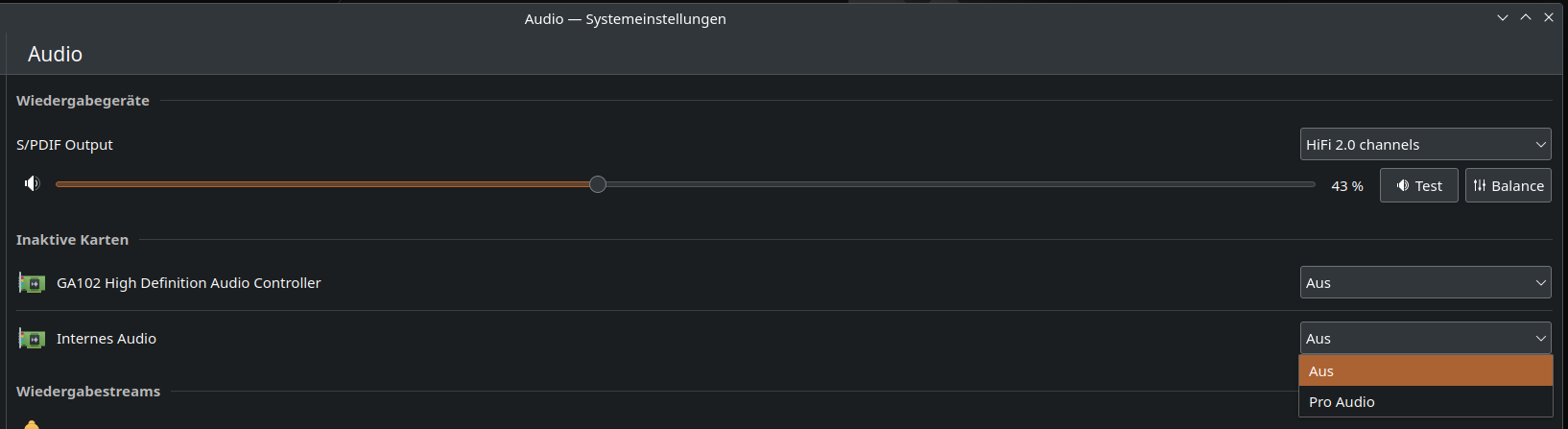Click the S/PDIF Output device label
1568x429 pixels.
tap(64, 145)
